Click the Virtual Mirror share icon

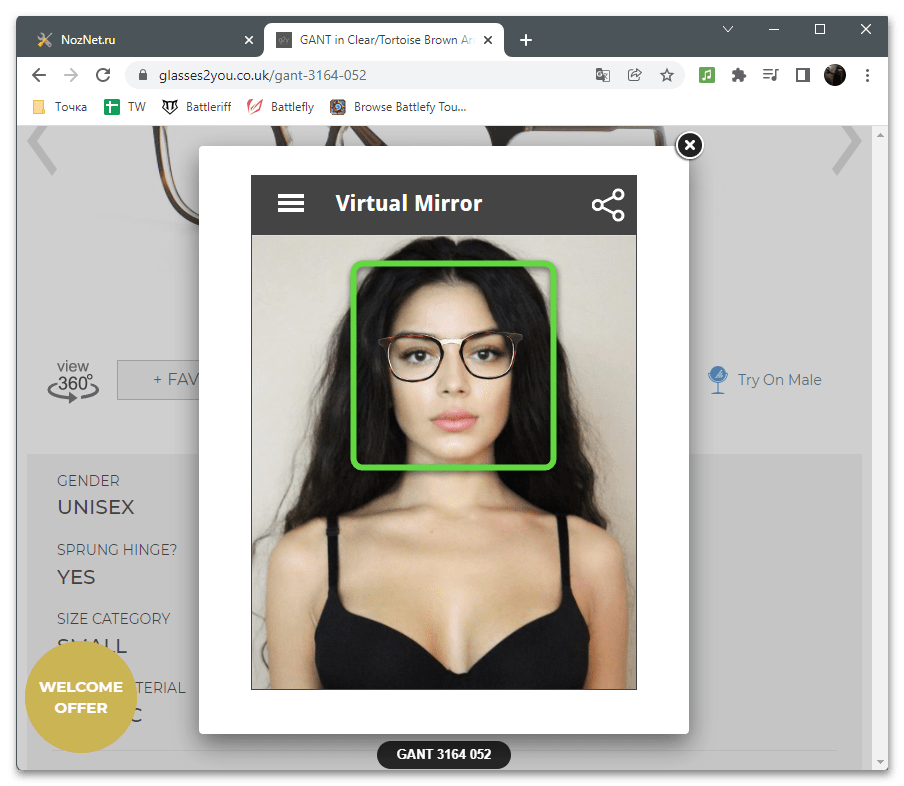pyautogui.click(x=608, y=205)
